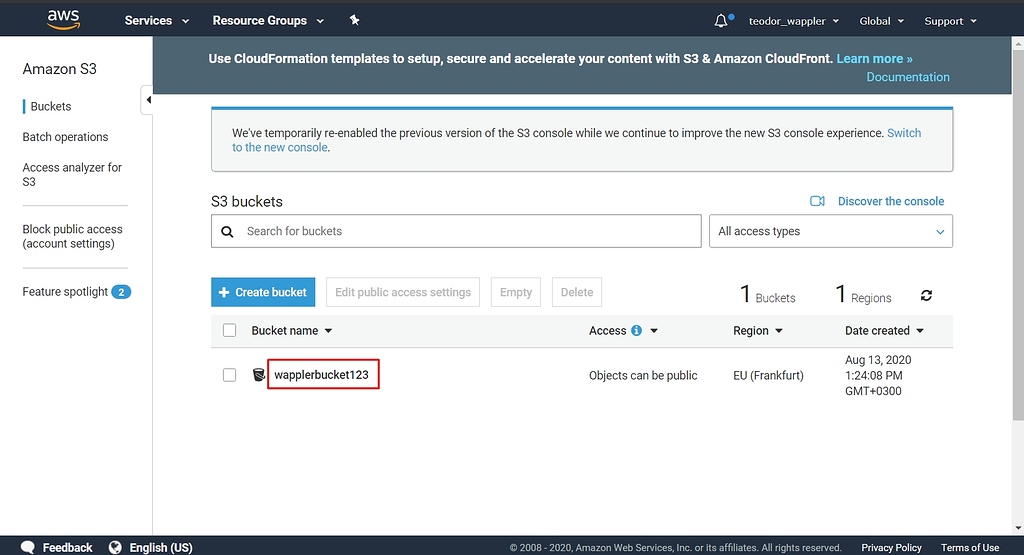Open the Global region dropdown
The image size is (1024, 555).
pos(882,21)
